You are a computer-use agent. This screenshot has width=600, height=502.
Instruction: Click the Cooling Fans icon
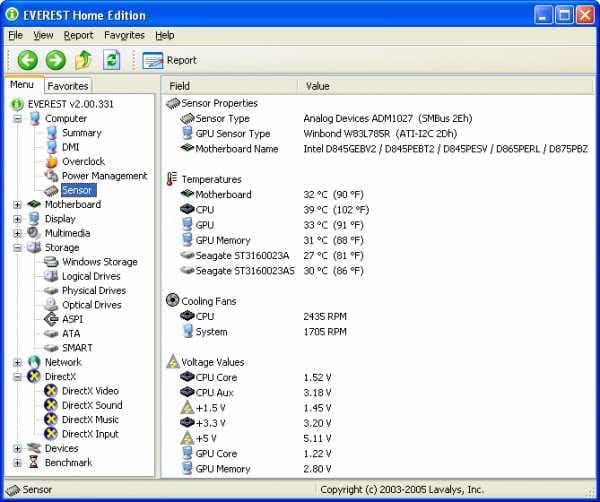(x=173, y=300)
